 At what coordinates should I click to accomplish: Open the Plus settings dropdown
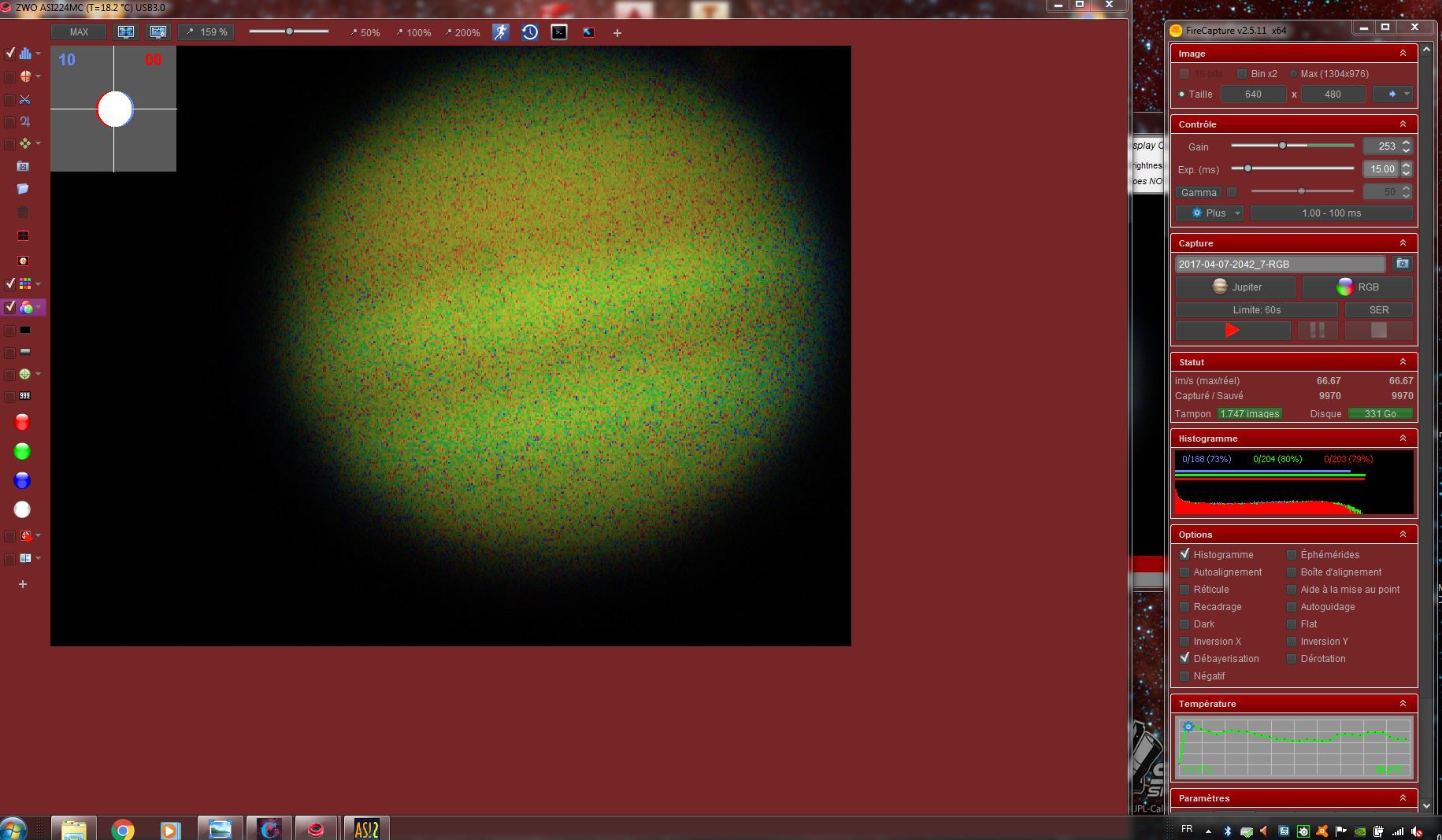[x=1210, y=213]
